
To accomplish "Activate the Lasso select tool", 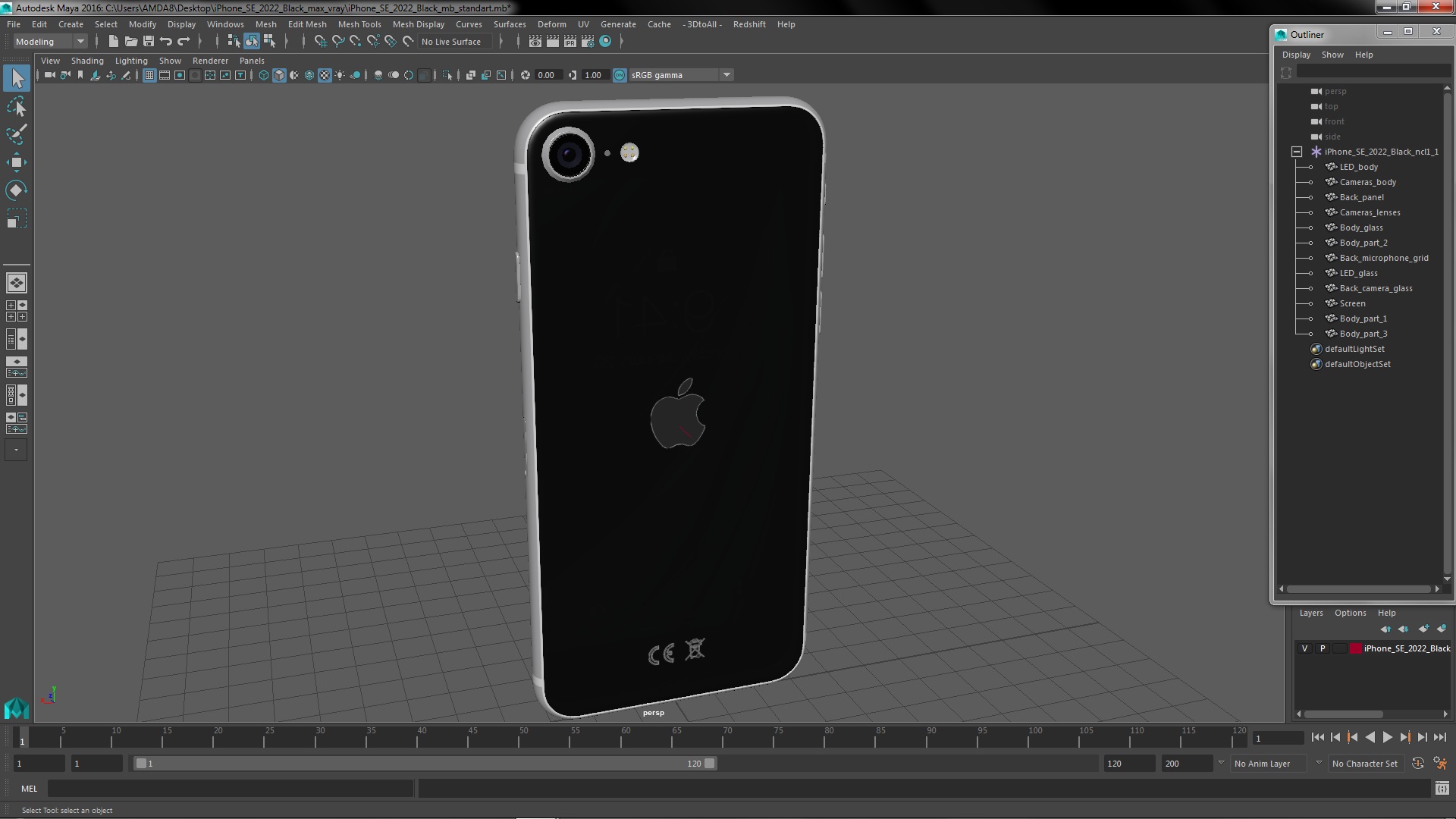I will (17, 107).
